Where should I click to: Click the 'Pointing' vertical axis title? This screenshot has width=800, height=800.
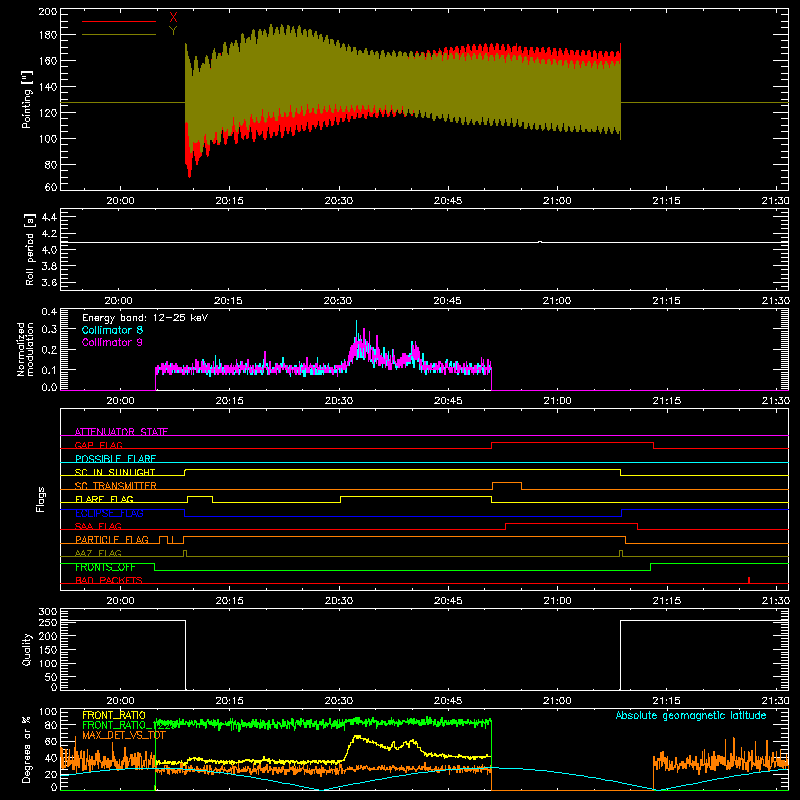coord(27,99)
